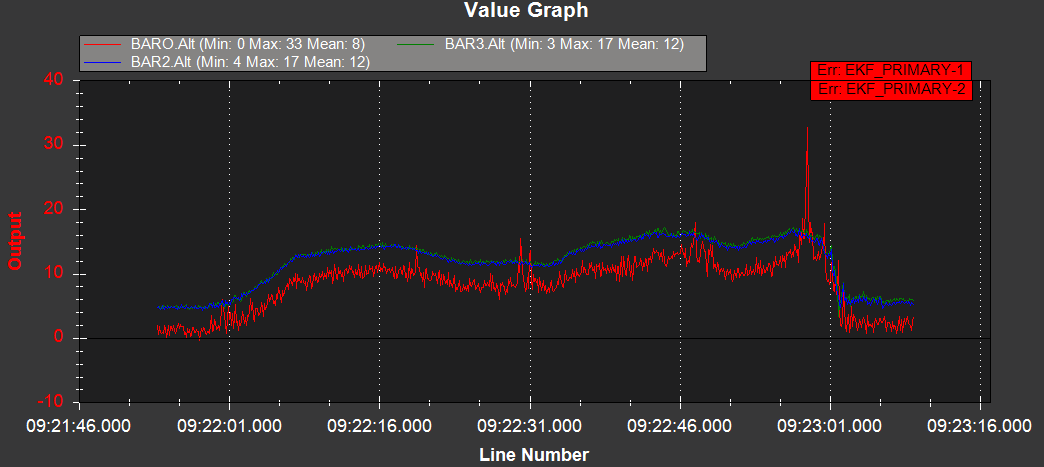Click the BAR2.Alt legend entry
Viewport: 1044px width, 467px height.
228,62
